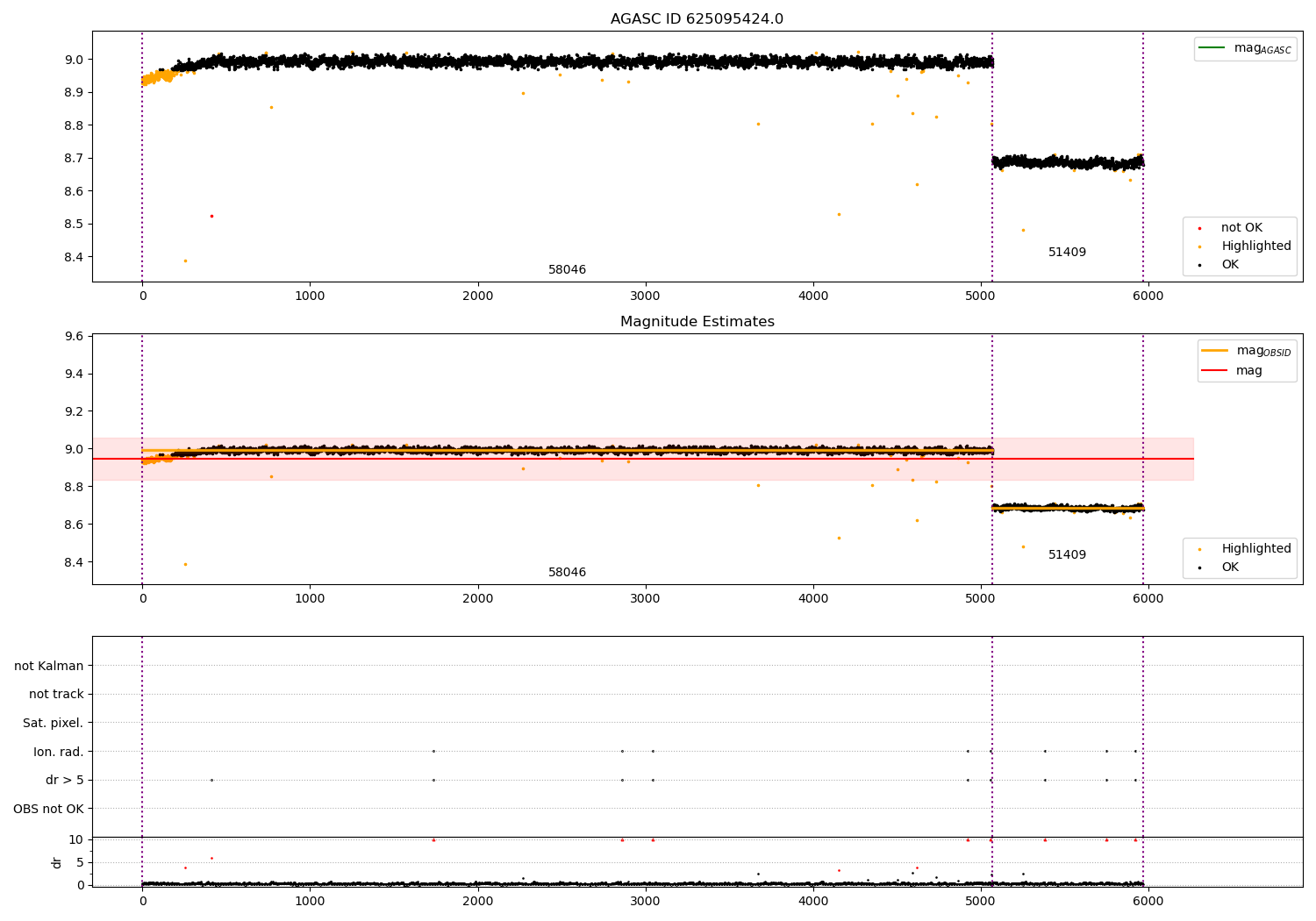Click the '8.7' y-axis tick in top plot
1316x921 pixels.
coord(74,159)
